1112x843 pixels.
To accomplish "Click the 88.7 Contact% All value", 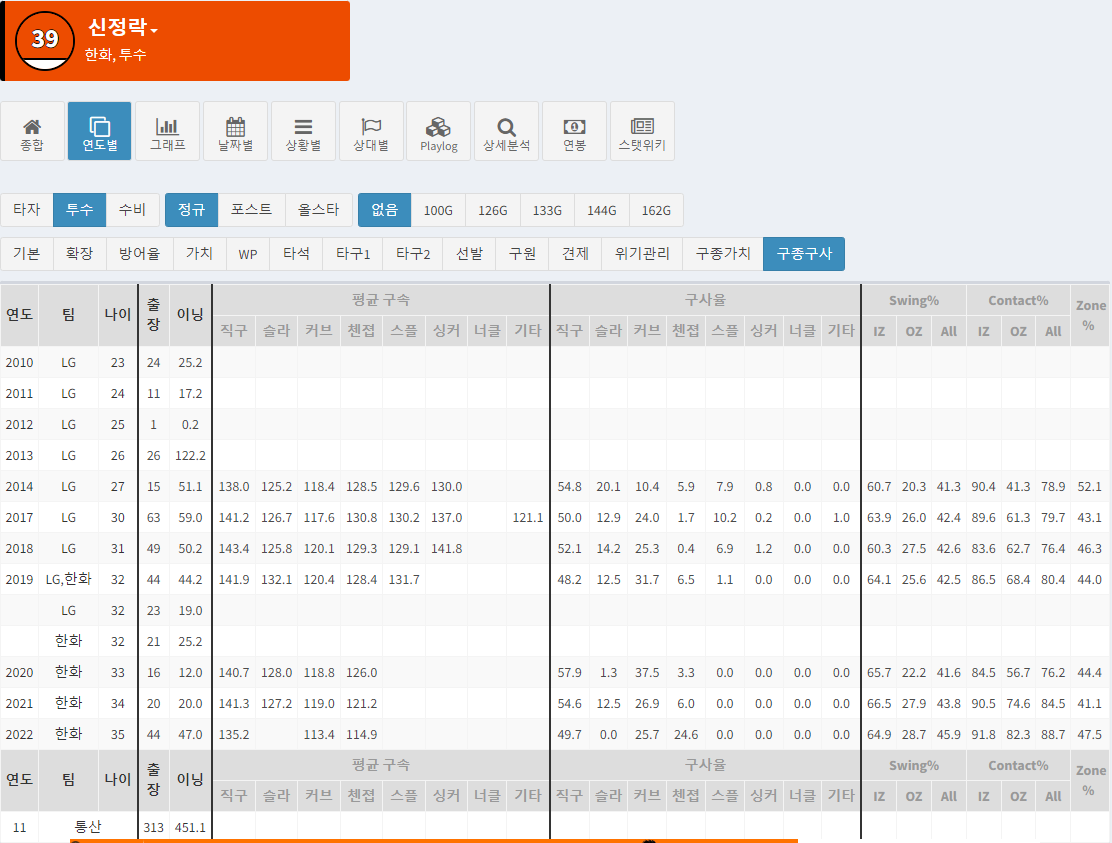I will 1053,735.
